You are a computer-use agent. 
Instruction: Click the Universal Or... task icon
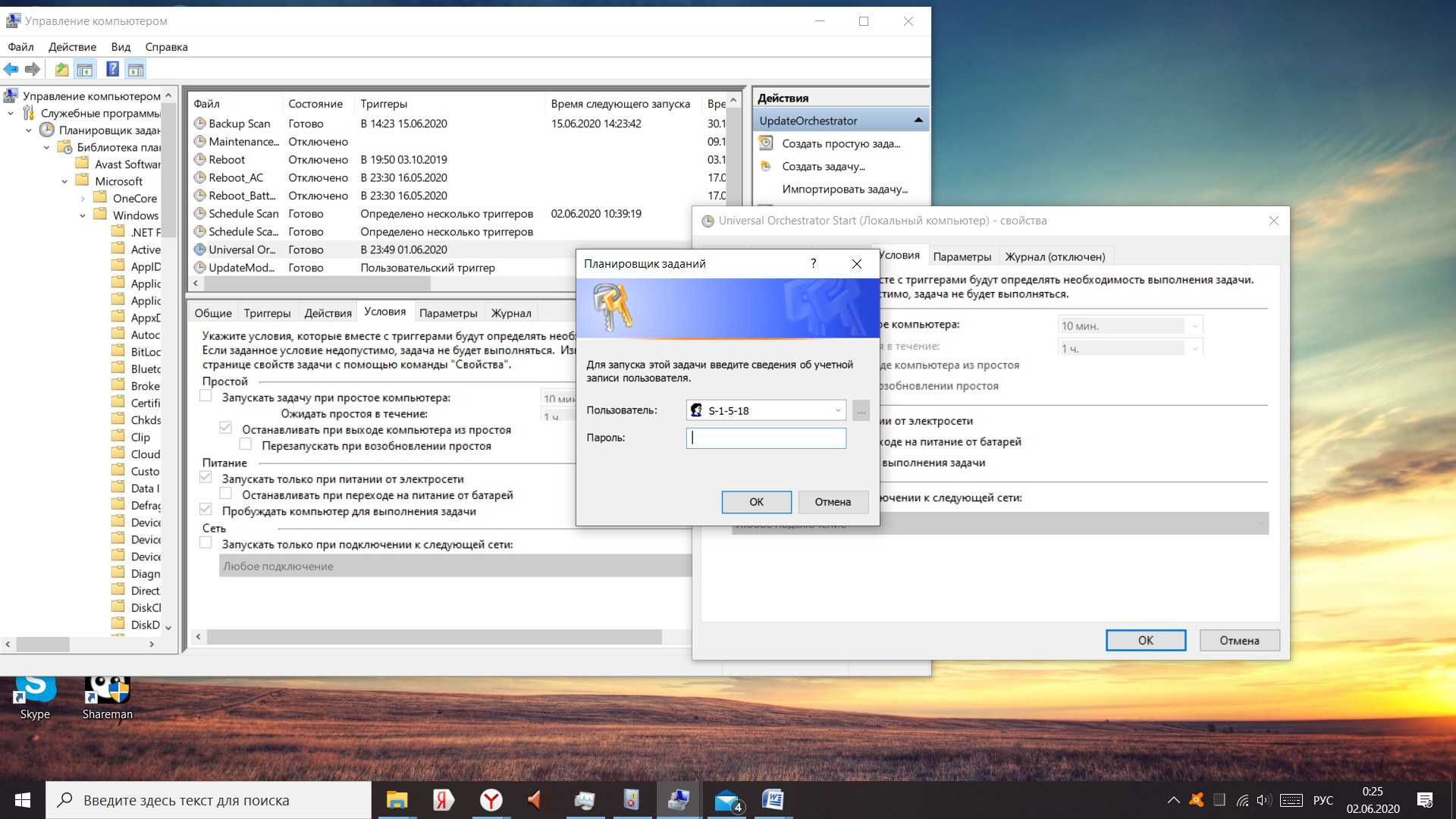[x=200, y=249]
